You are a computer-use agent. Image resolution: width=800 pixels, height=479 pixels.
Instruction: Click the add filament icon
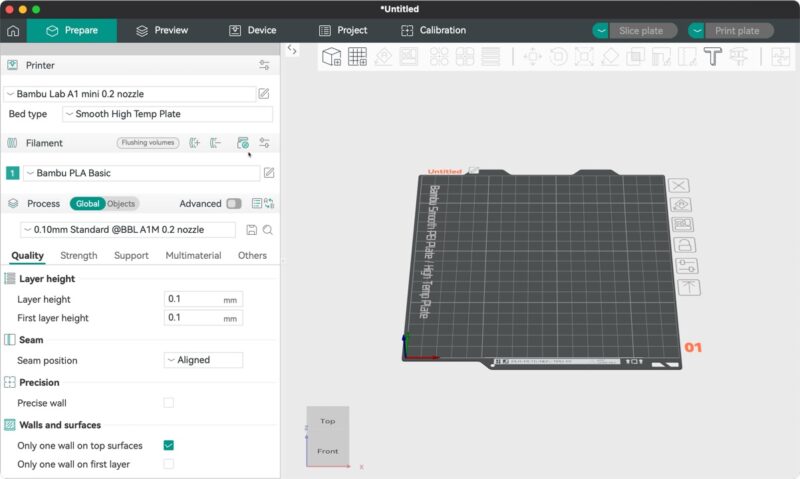click(x=194, y=143)
